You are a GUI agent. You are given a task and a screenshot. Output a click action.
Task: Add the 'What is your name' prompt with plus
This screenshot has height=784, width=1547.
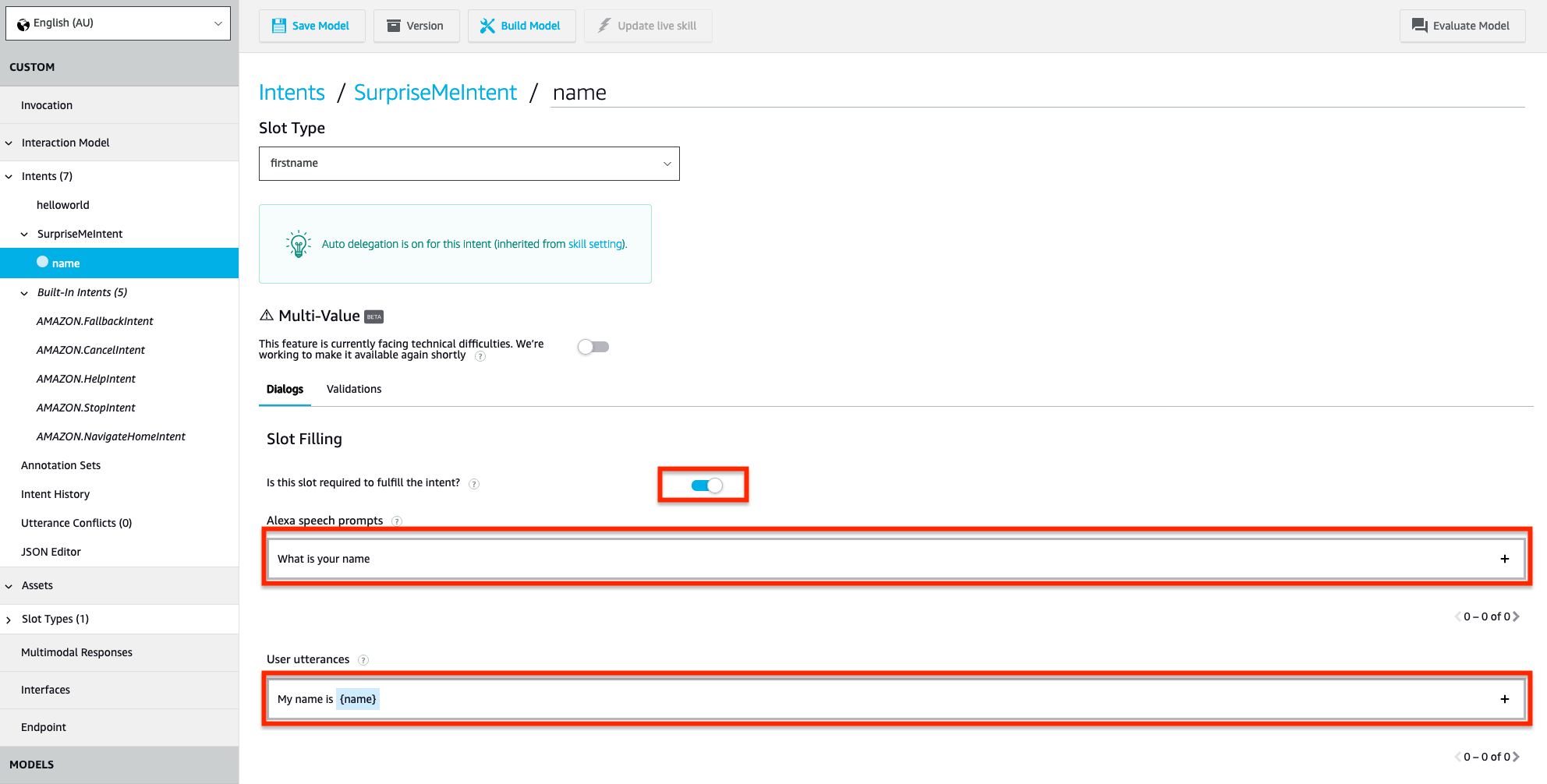point(1505,559)
